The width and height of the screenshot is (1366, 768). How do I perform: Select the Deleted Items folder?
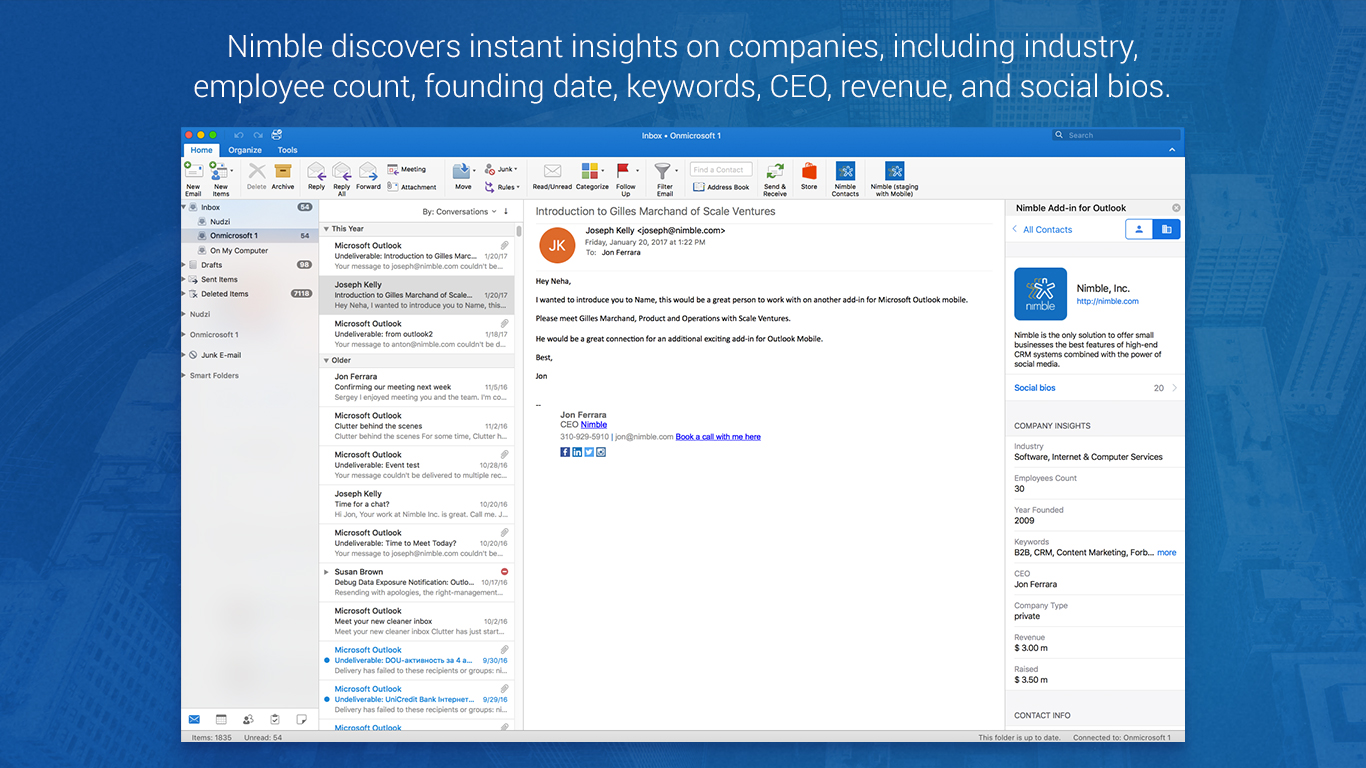249,294
